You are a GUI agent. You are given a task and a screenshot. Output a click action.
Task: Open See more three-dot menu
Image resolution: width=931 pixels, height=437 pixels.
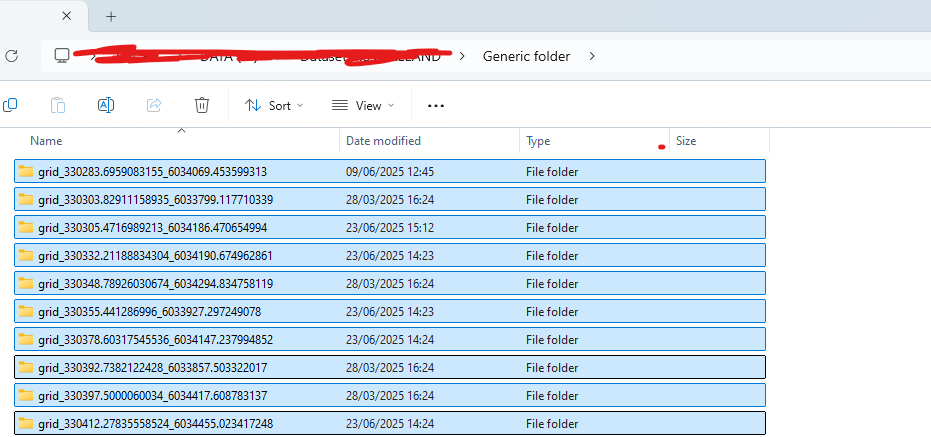point(436,106)
